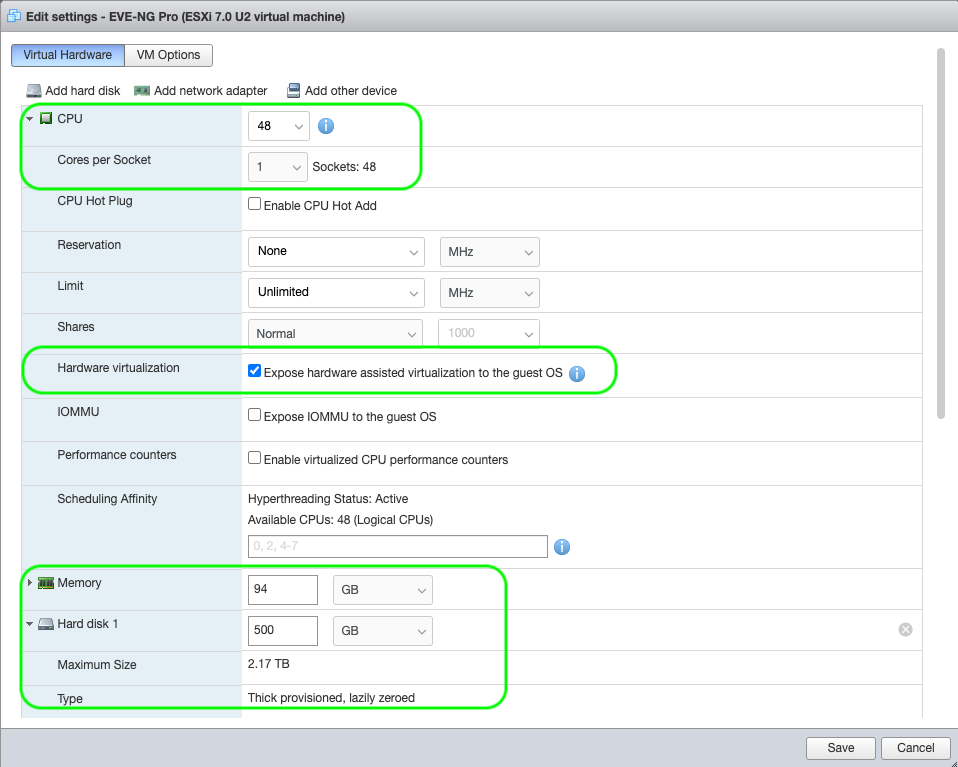Click the 'Sockets: 48' text

pyautogui.click(x=344, y=167)
